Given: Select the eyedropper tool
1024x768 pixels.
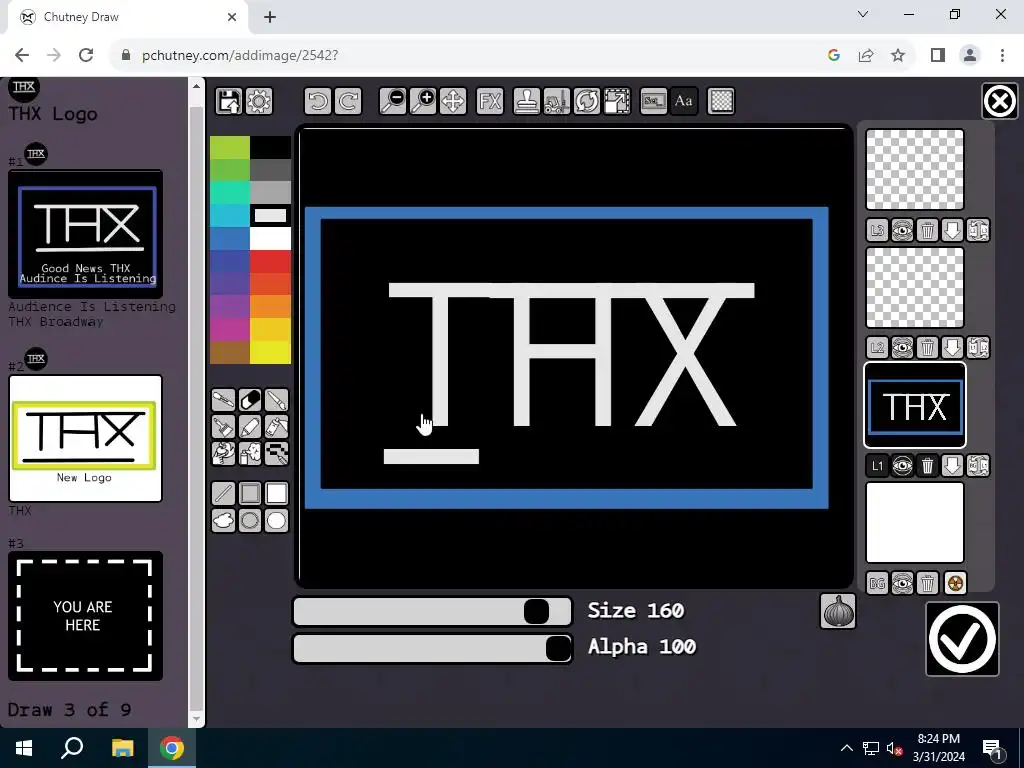Looking at the screenshot, I should point(223,400).
